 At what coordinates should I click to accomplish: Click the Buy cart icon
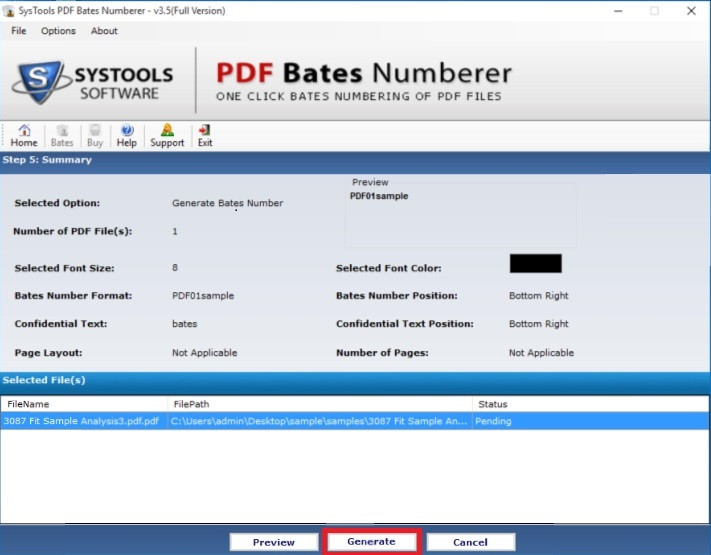tap(95, 136)
